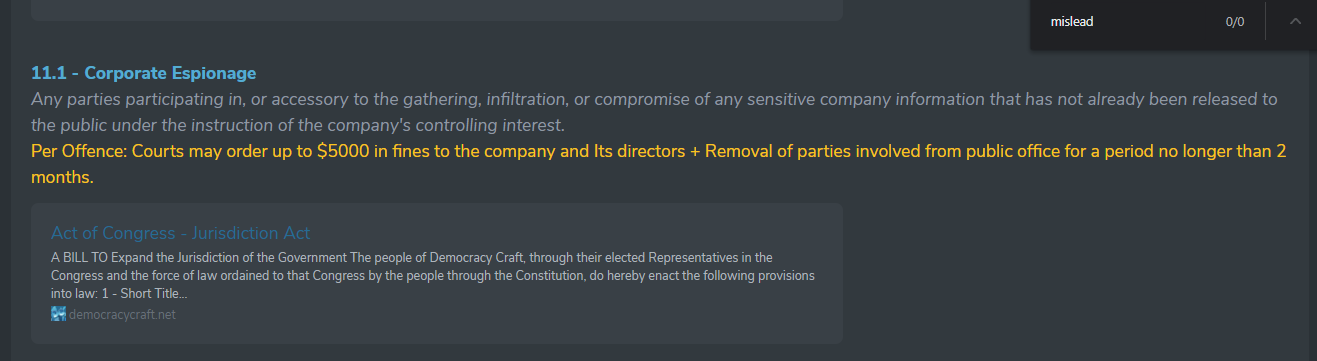Click the italic Corporate Espionage definition paragraph
Viewport: 1317px width, 361px height.
coord(654,112)
